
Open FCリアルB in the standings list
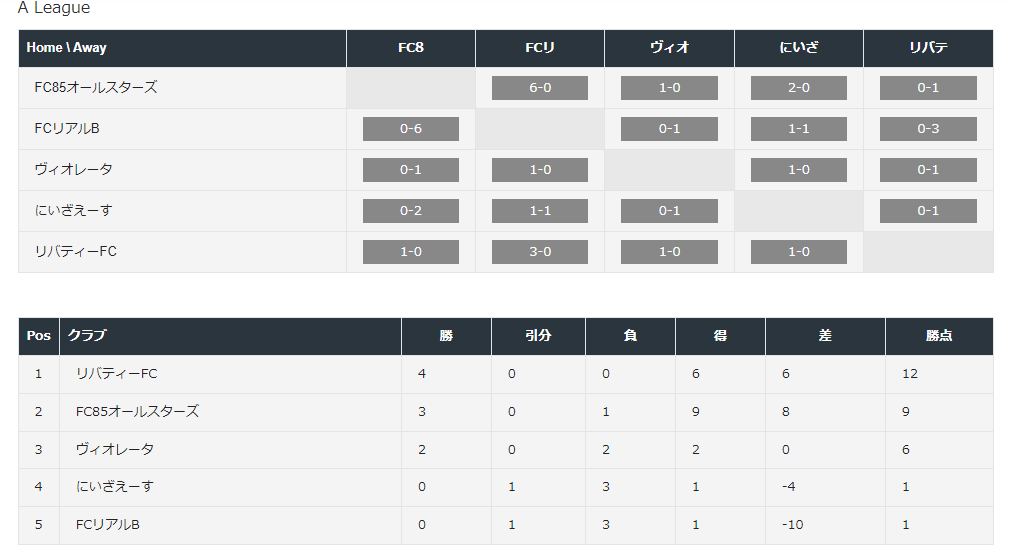pos(107,525)
